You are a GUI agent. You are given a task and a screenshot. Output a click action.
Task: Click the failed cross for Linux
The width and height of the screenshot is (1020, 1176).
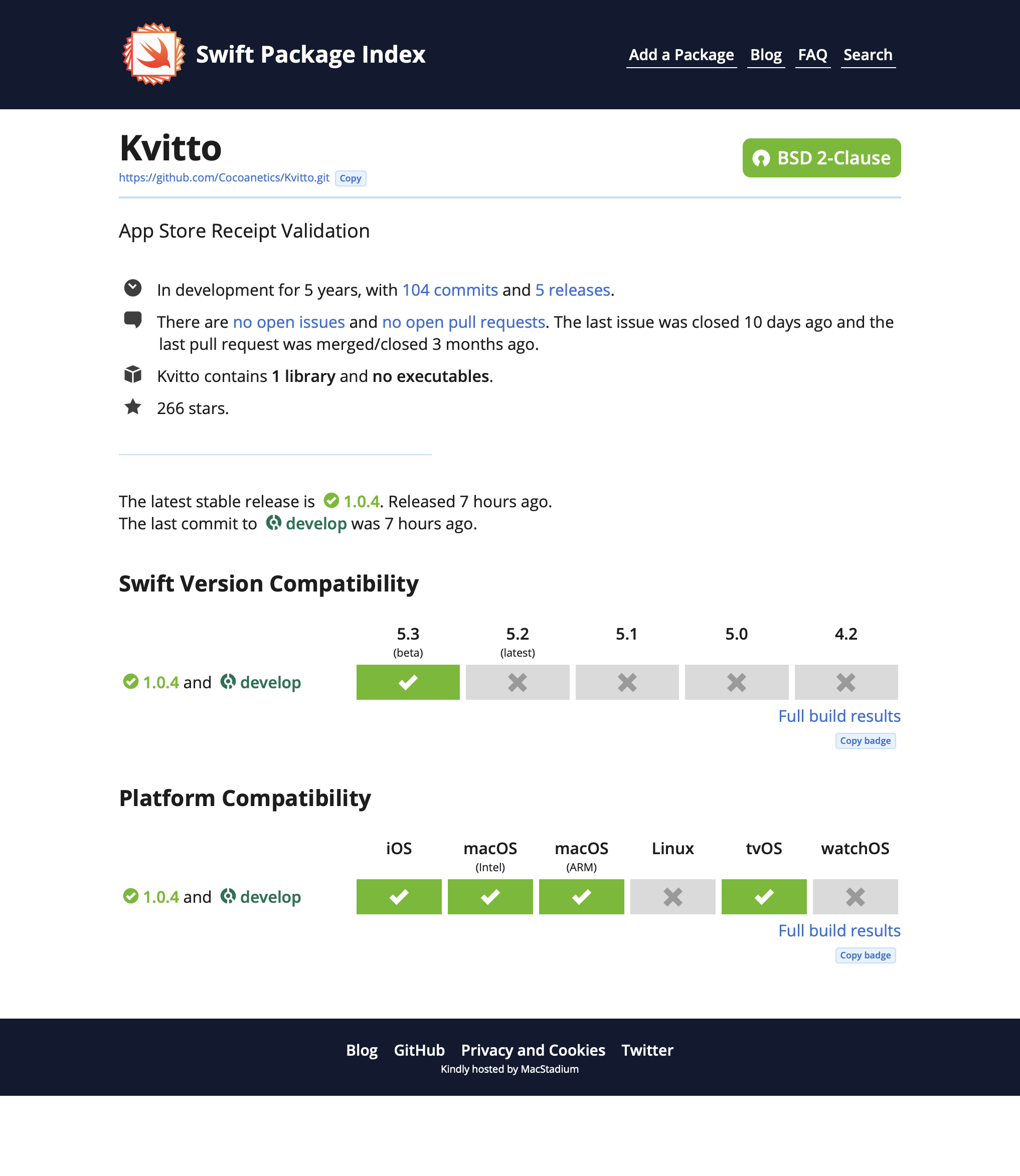673,897
